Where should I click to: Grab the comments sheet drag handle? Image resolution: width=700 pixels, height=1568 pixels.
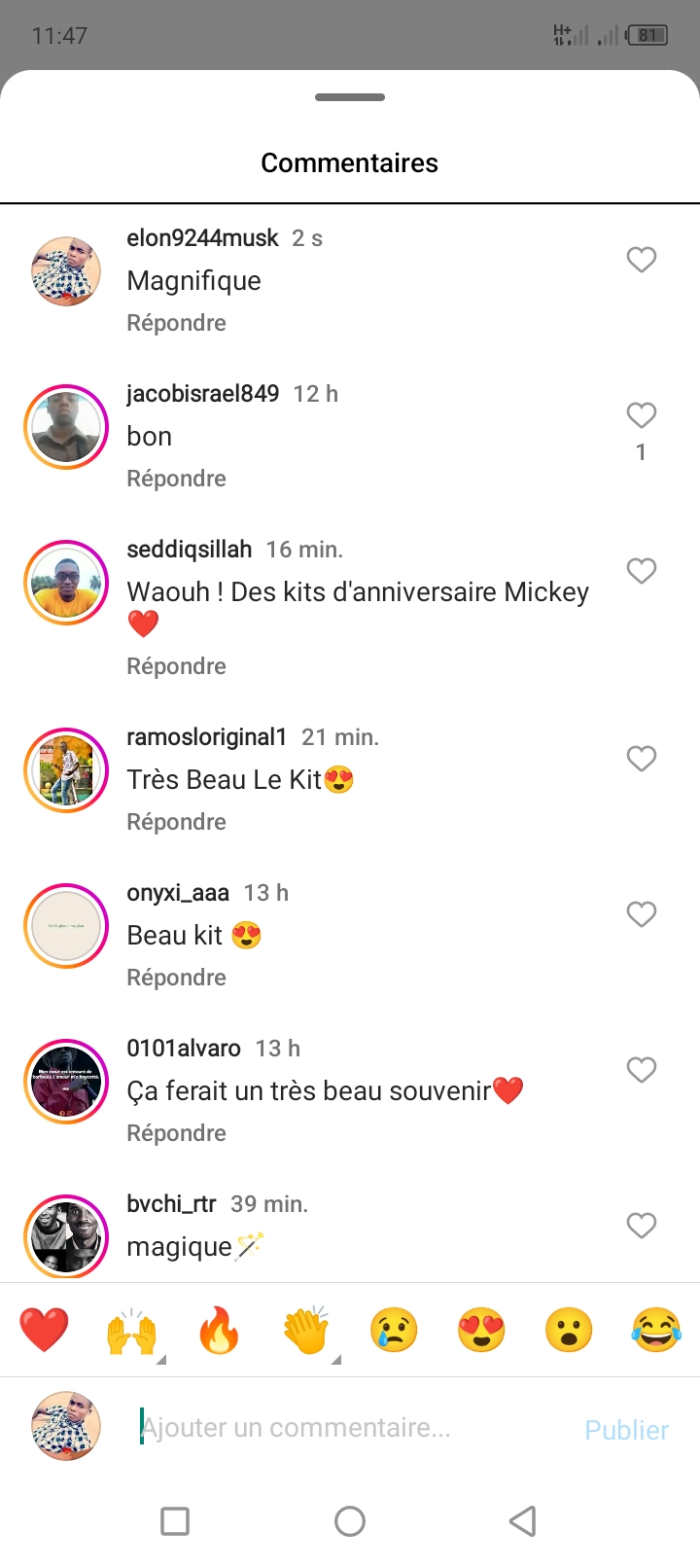tap(350, 97)
